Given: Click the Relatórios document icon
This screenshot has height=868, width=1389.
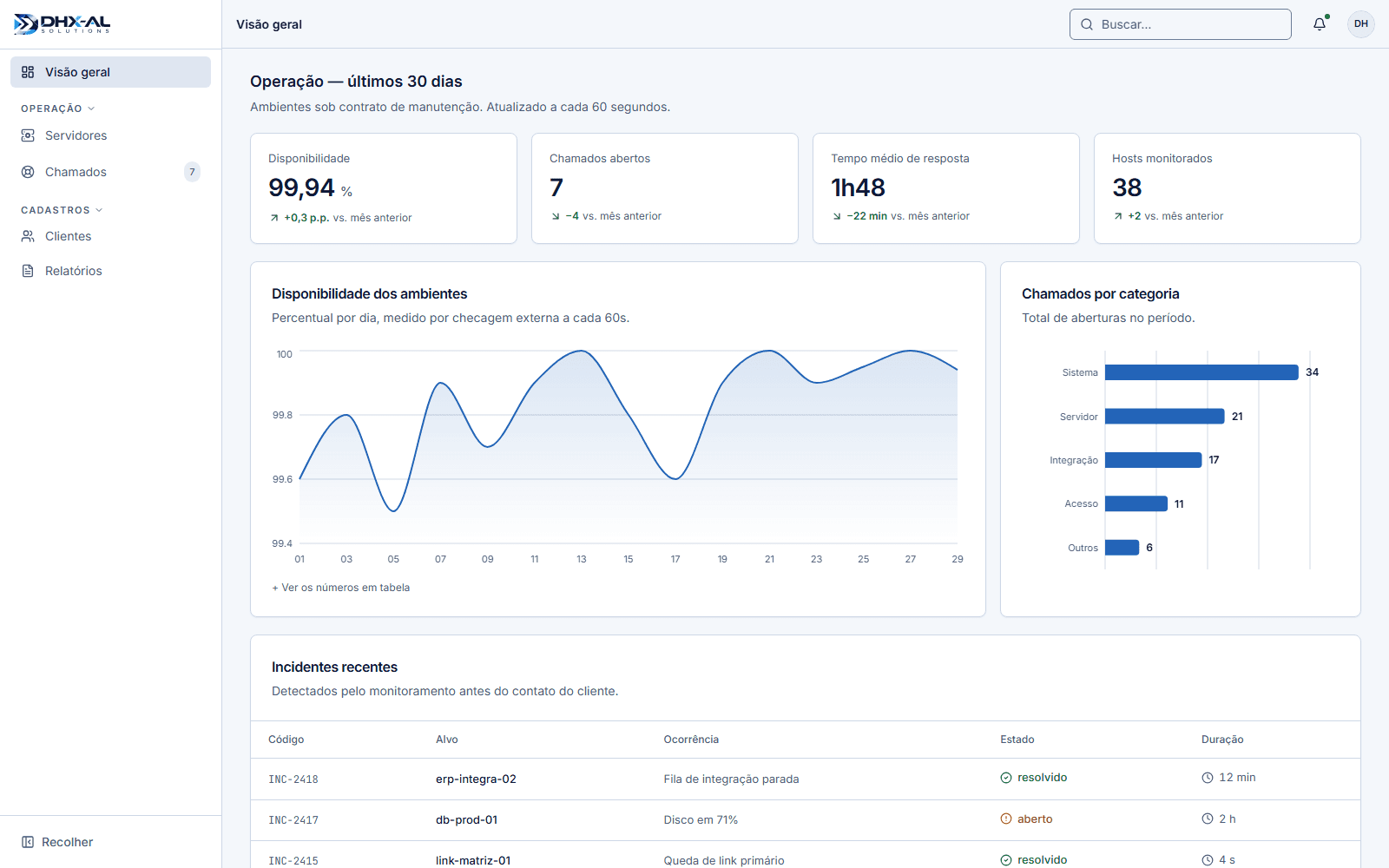Looking at the screenshot, I should (x=28, y=271).
